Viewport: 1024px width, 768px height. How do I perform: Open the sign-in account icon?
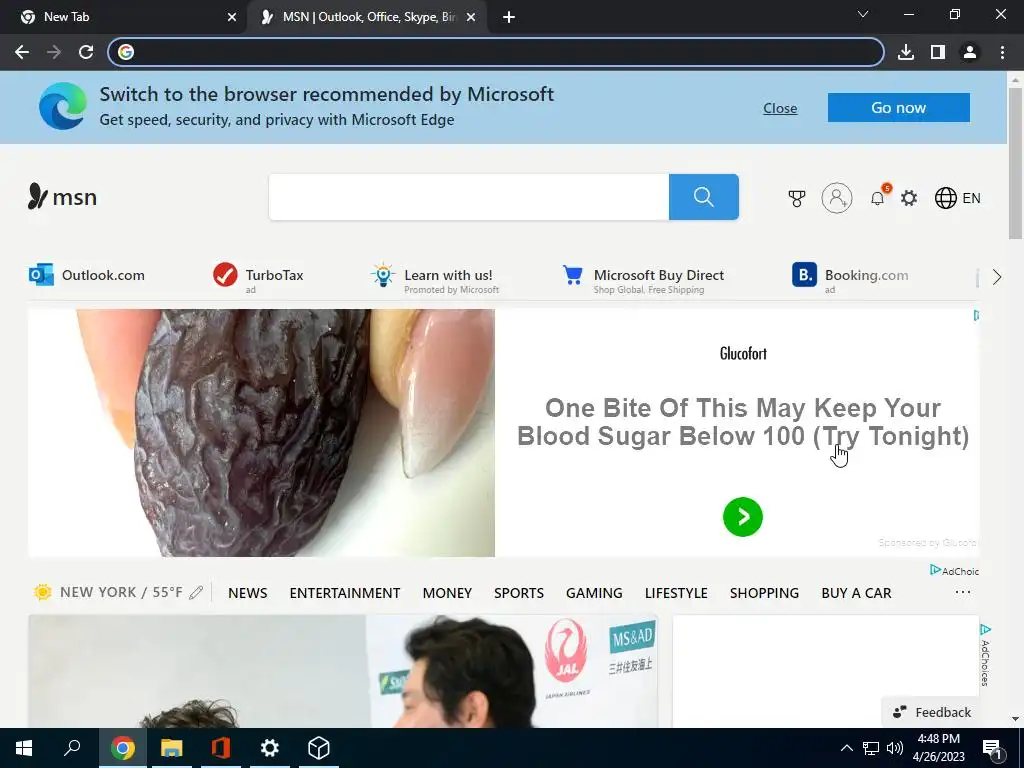[837, 198]
